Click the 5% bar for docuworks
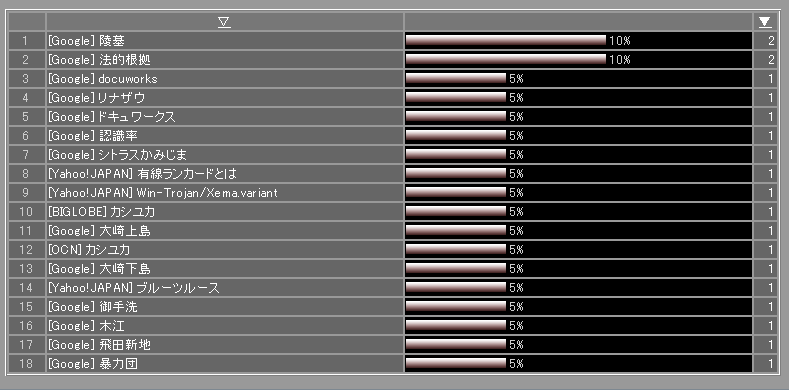Screen dimensions: 789x391 (455, 79)
